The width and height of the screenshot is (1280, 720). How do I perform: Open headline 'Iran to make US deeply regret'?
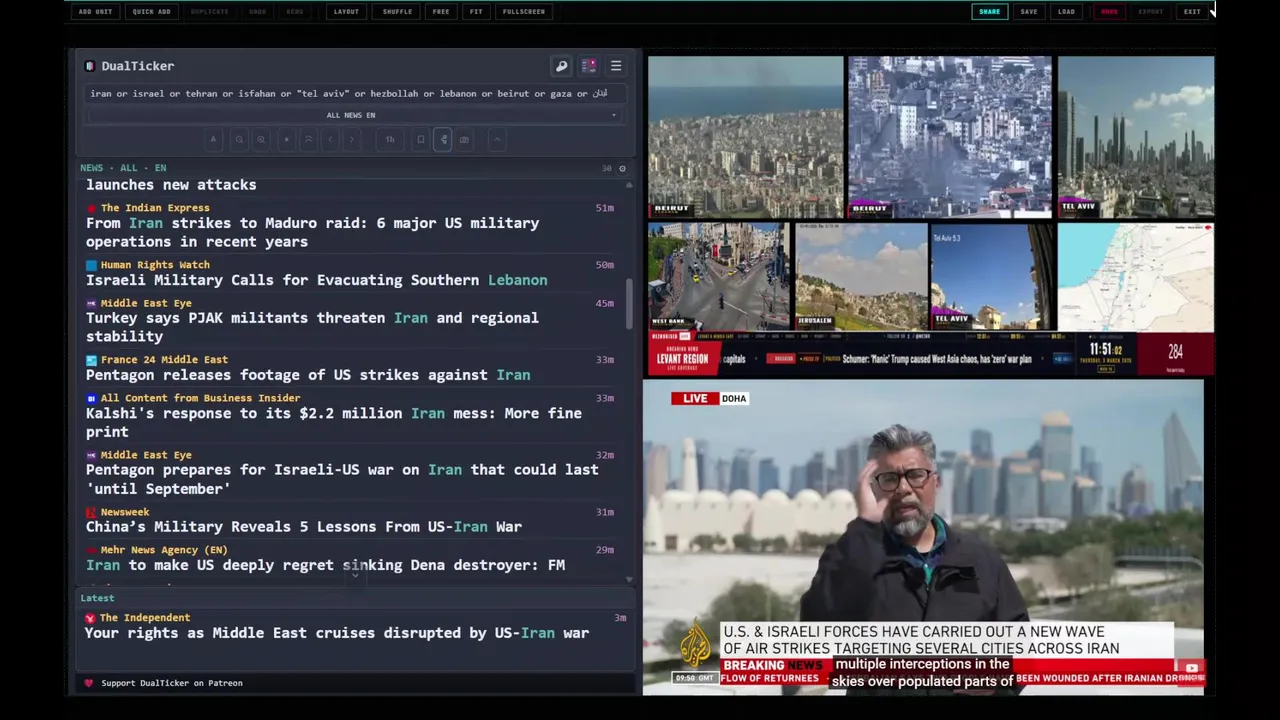click(325, 565)
